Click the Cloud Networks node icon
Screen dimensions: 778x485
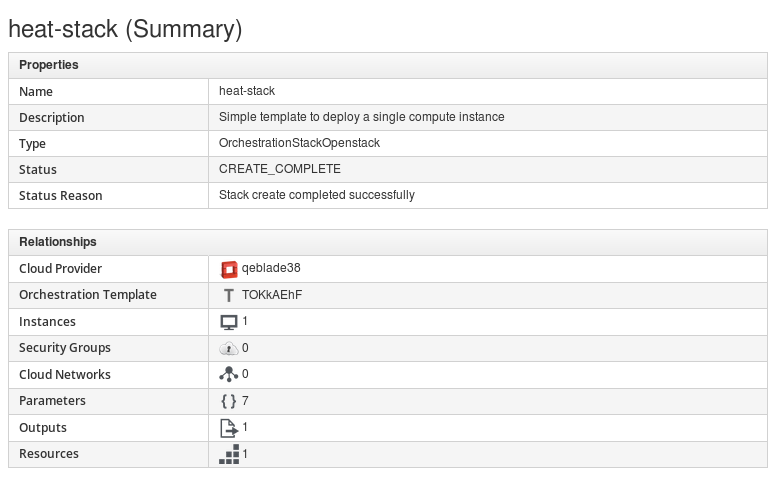click(x=229, y=375)
